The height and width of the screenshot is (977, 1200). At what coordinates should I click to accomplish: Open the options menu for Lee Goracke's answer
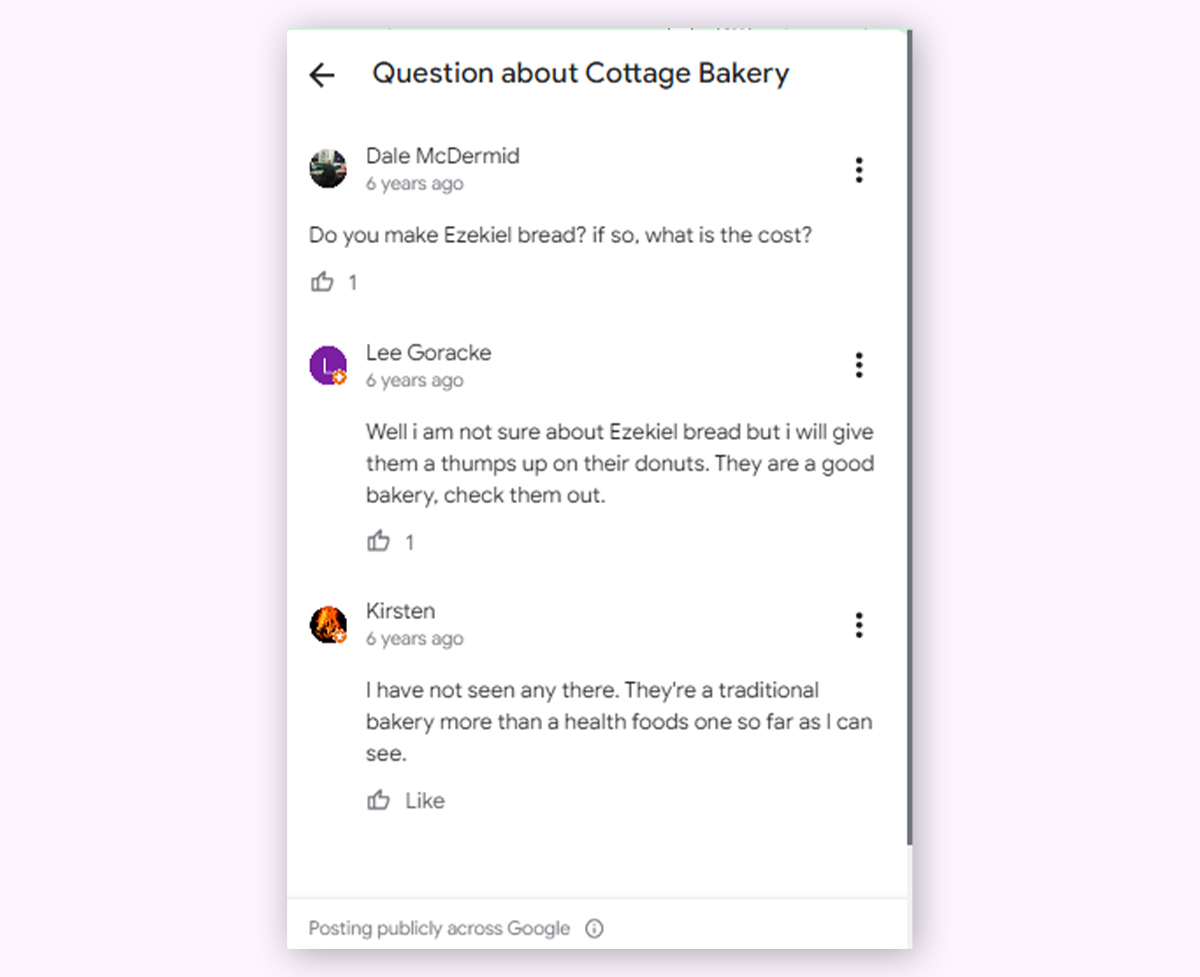(859, 365)
